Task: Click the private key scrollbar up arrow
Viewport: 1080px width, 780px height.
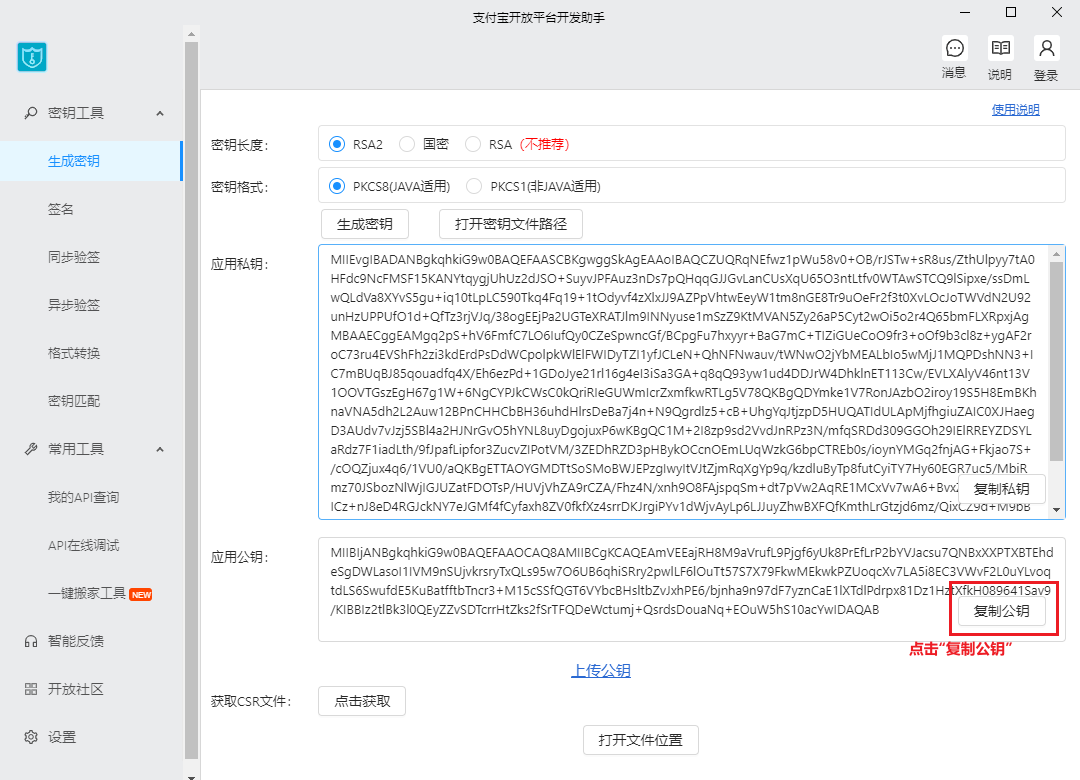Action: pos(1057,254)
